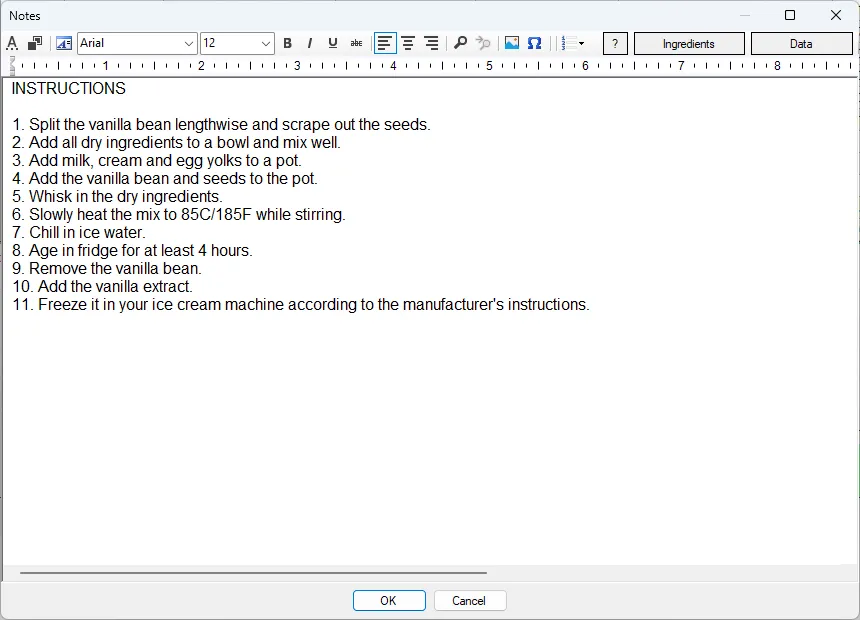
Task: Maximize the Notes window
Action: coord(790,15)
